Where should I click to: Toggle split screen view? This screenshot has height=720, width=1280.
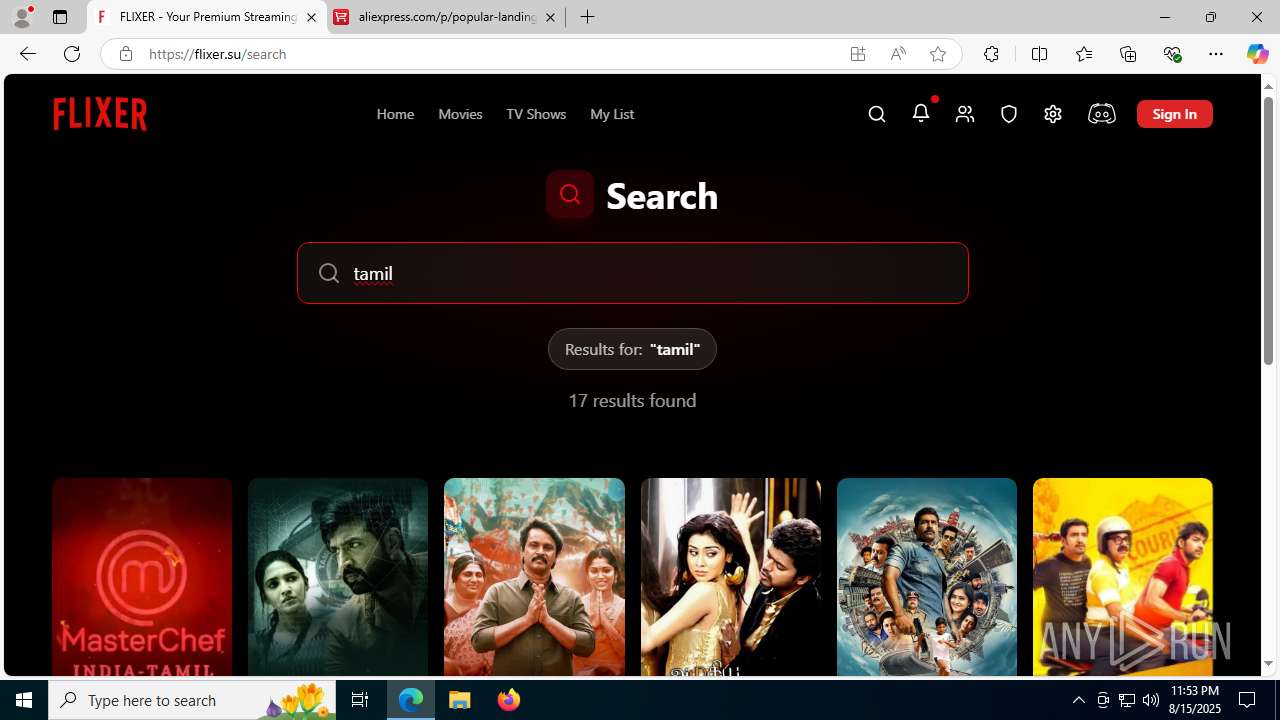point(1039,54)
